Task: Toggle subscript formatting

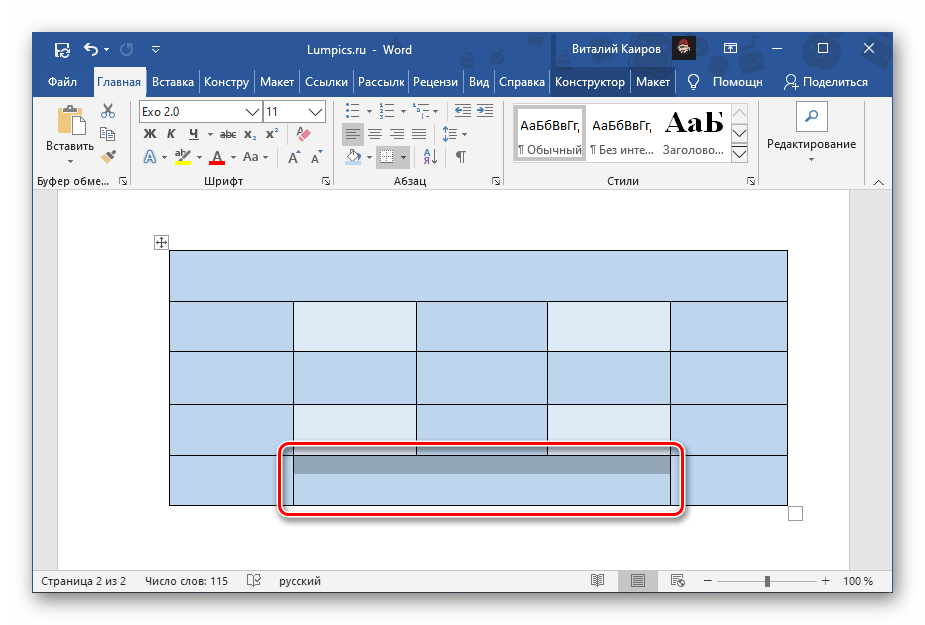Action: [250, 135]
